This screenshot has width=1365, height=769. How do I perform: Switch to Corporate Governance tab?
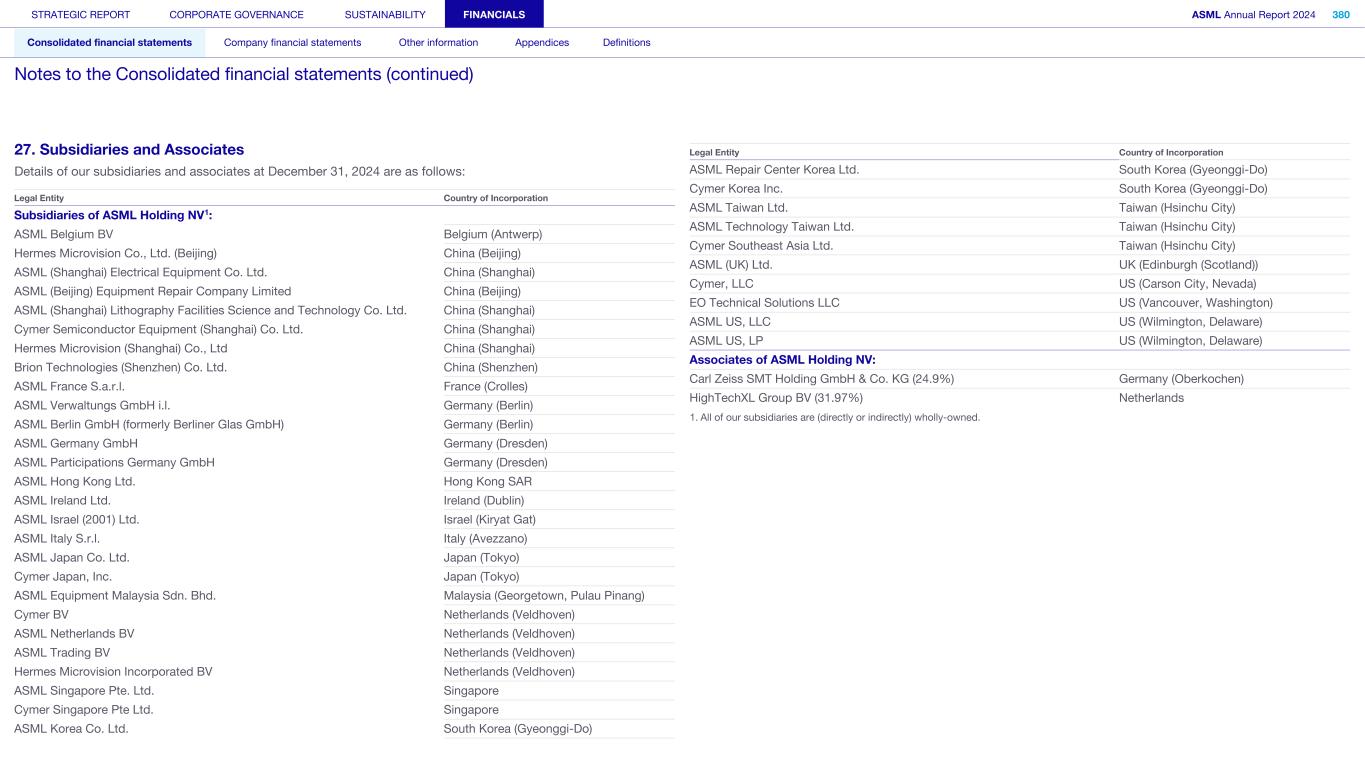[x=237, y=15]
